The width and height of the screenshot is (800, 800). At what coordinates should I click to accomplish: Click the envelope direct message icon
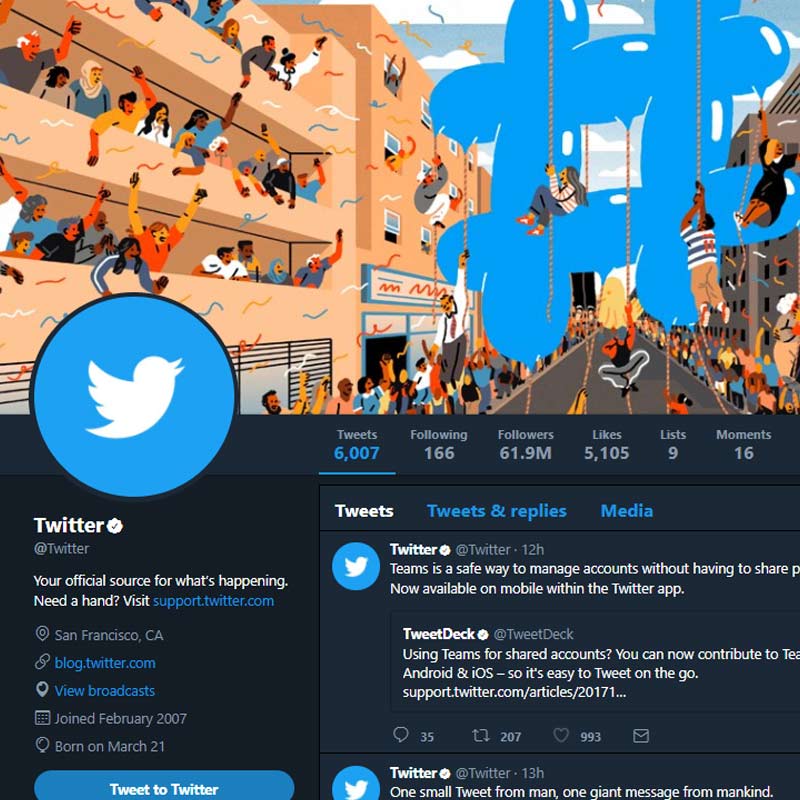click(641, 736)
